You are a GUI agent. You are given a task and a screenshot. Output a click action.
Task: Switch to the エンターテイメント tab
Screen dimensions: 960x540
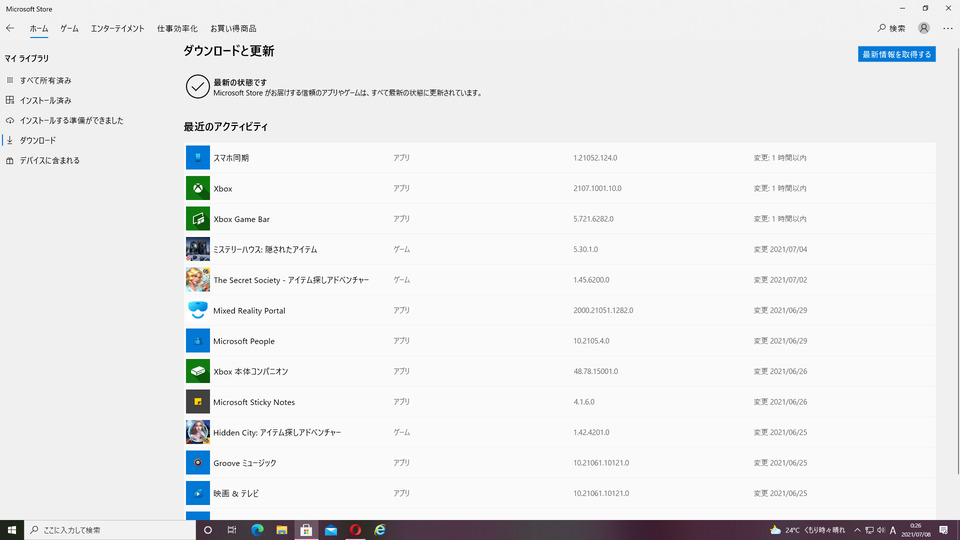coord(118,28)
